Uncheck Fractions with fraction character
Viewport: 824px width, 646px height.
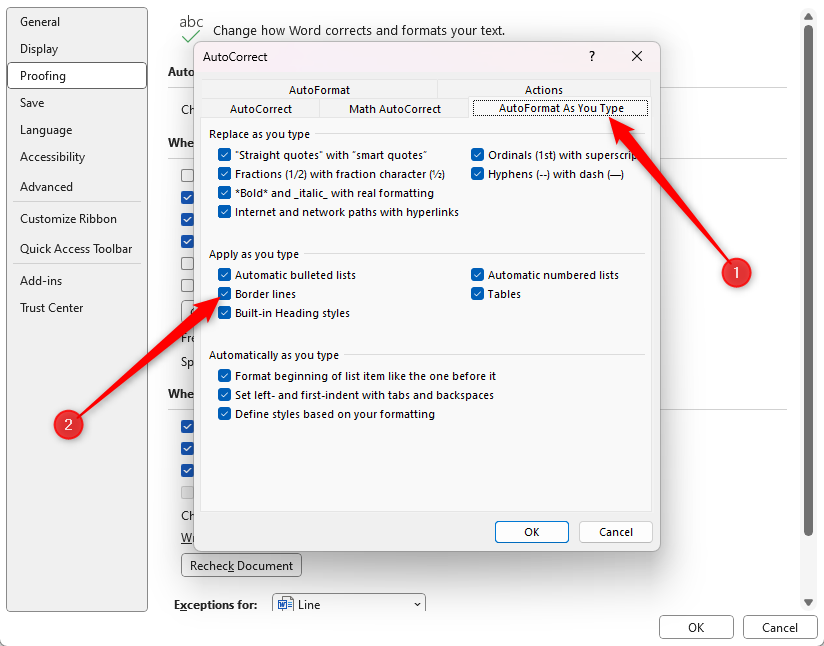(223, 174)
